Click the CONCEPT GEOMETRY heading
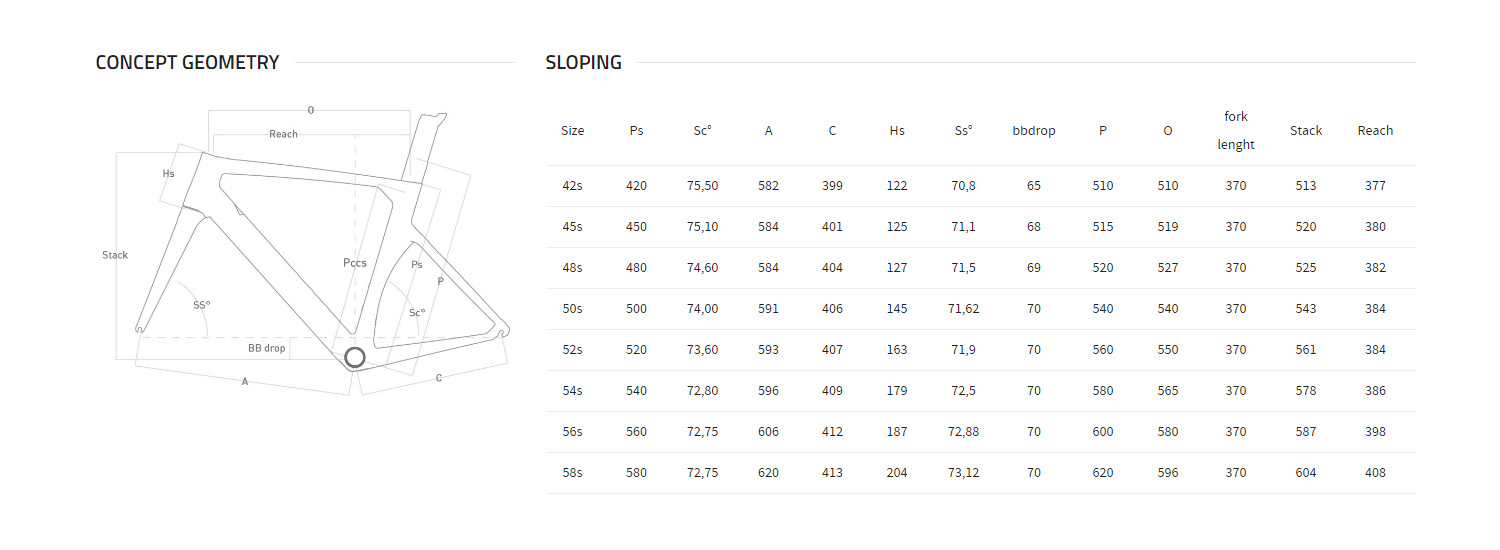Image resolution: width=1500 pixels, height=550 pixels. coord(187,63)
